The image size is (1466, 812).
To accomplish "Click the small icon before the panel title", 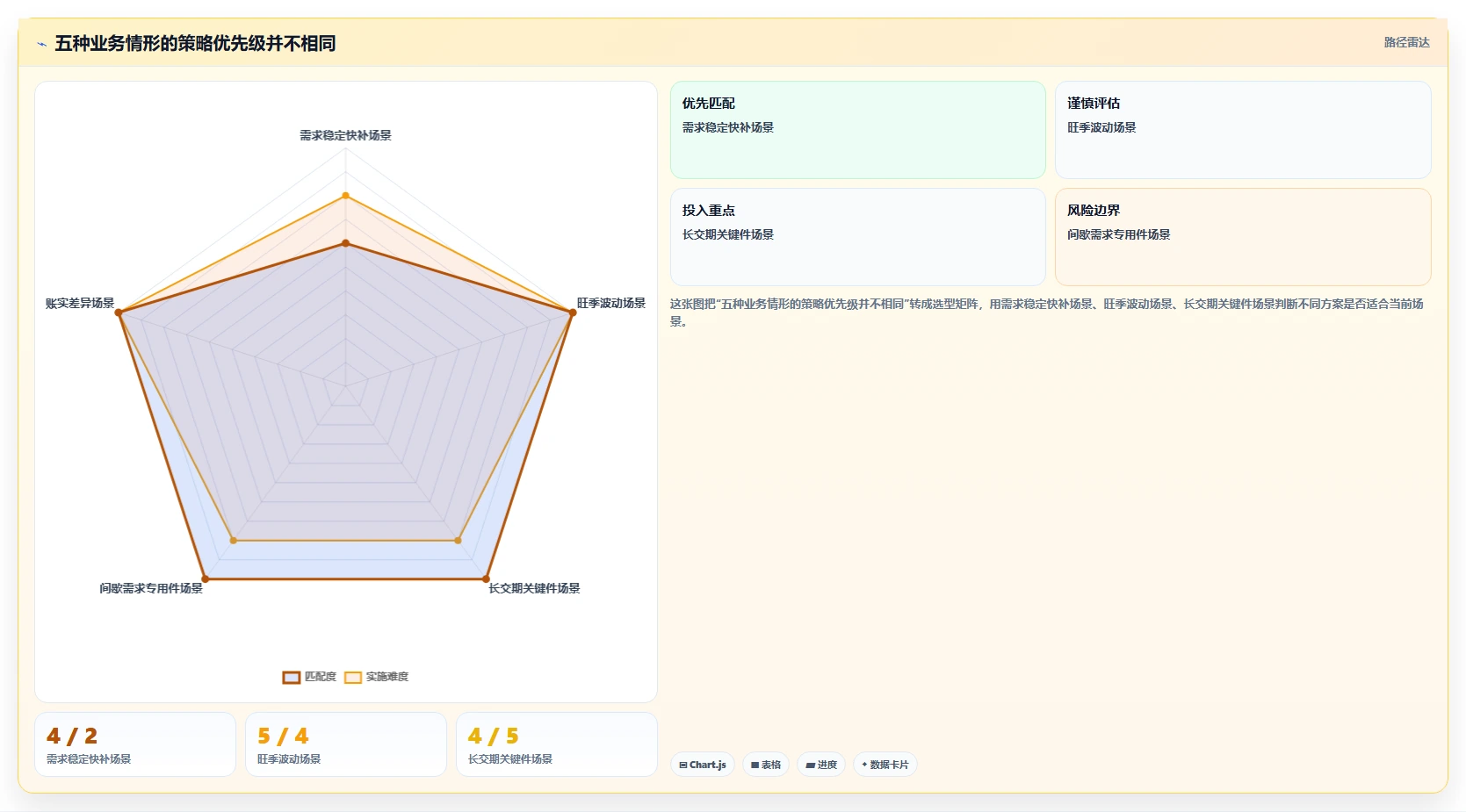I will 41,44.
